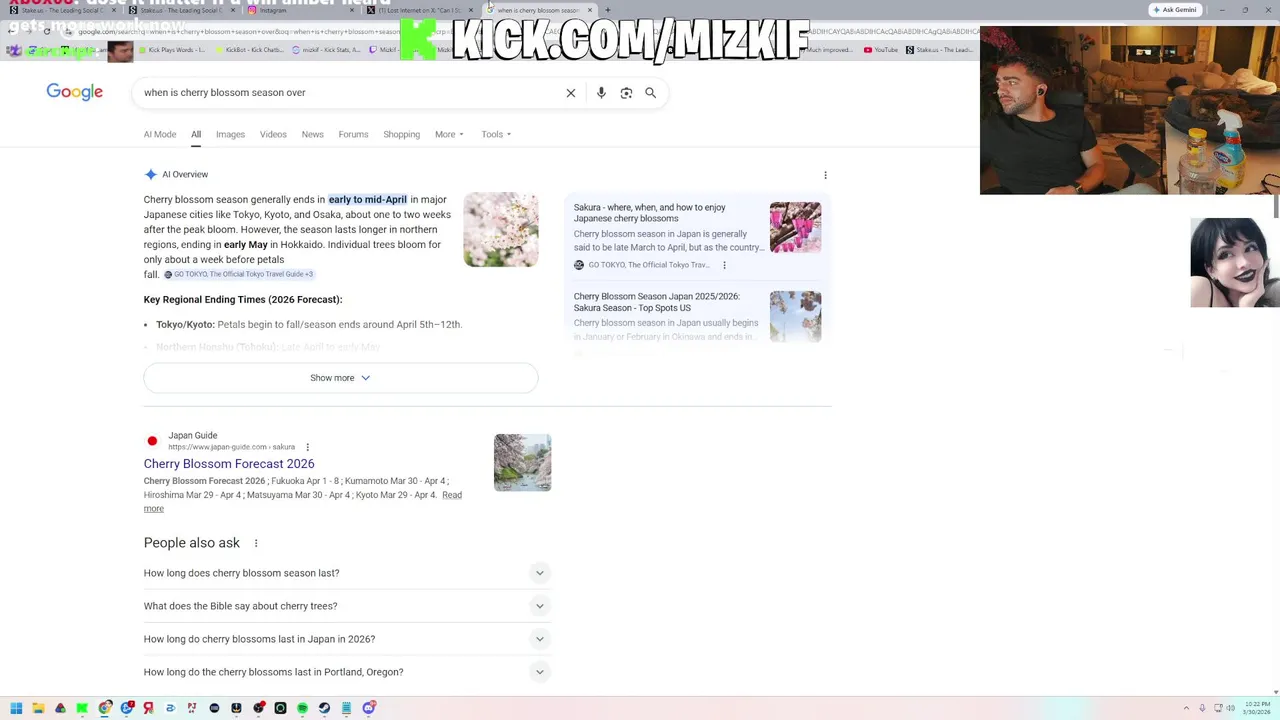Expand 'What does the Bible say about cherry trees?'

pyautogui.click(x=347, y=606)
